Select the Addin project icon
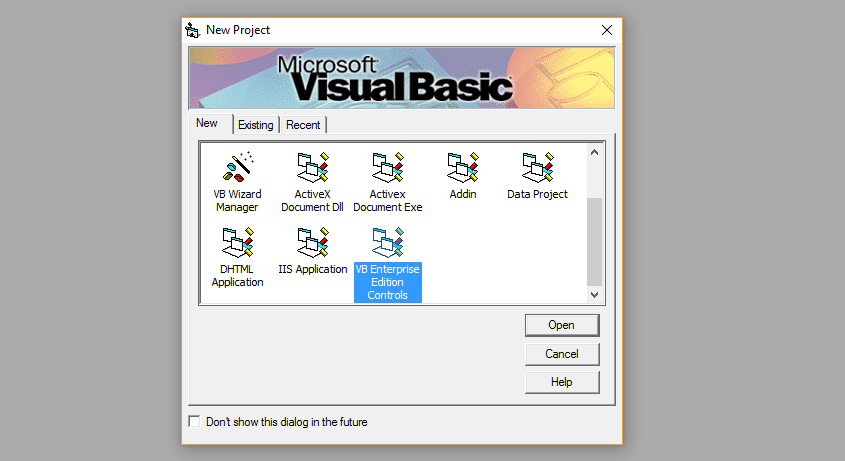 (x=462, y=167)
